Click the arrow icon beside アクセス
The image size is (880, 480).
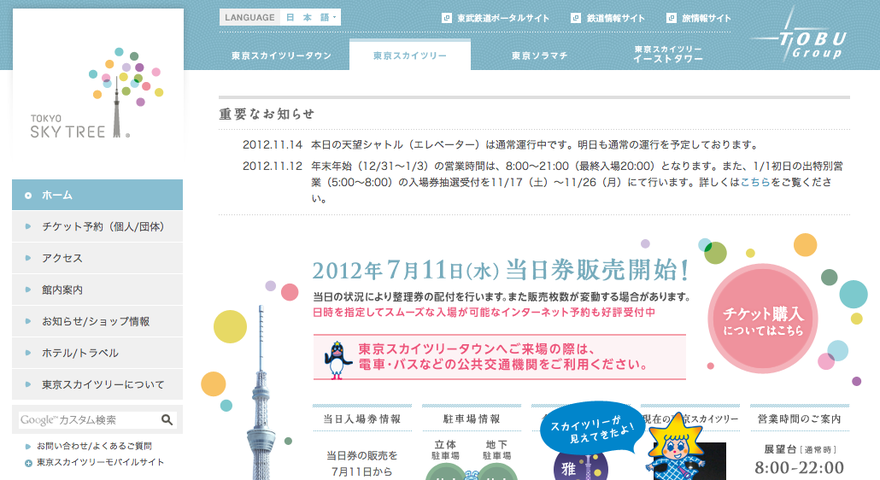[28, 258]
